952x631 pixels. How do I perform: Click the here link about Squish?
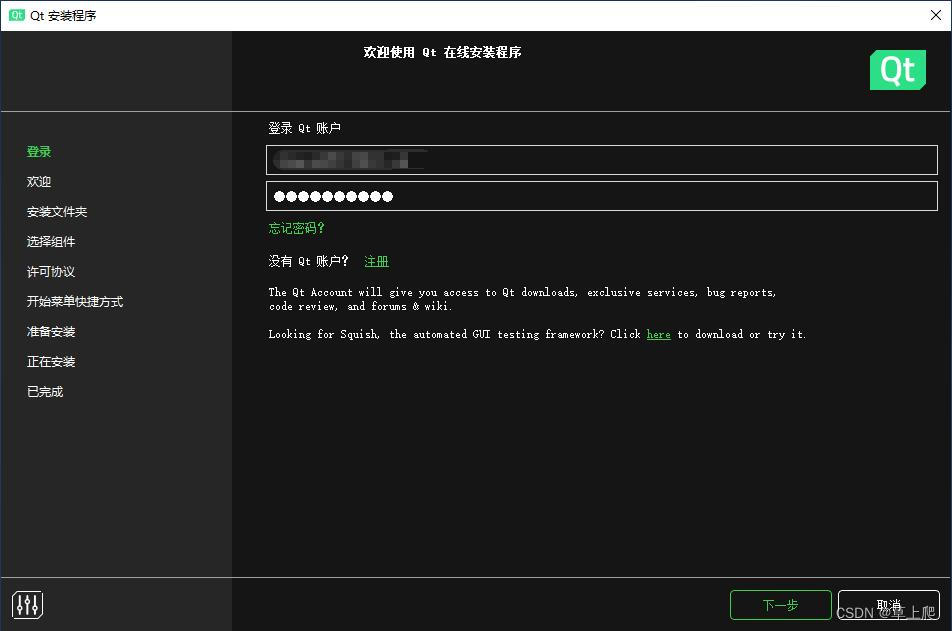658,334
